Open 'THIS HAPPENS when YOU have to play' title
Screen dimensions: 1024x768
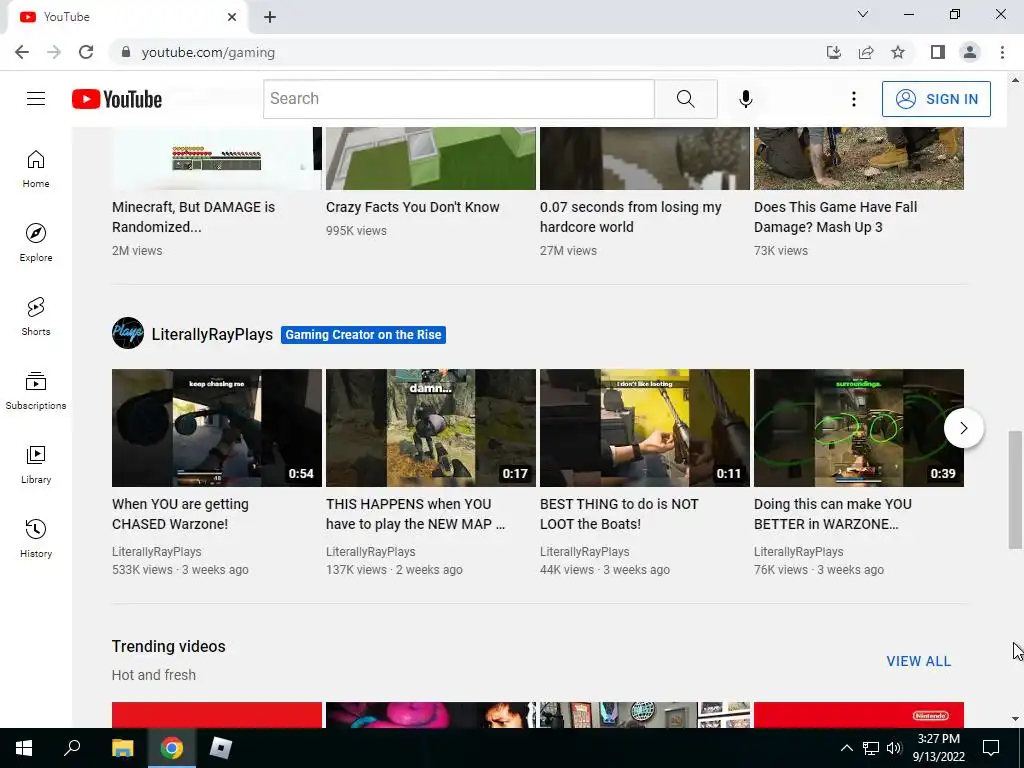415,514
